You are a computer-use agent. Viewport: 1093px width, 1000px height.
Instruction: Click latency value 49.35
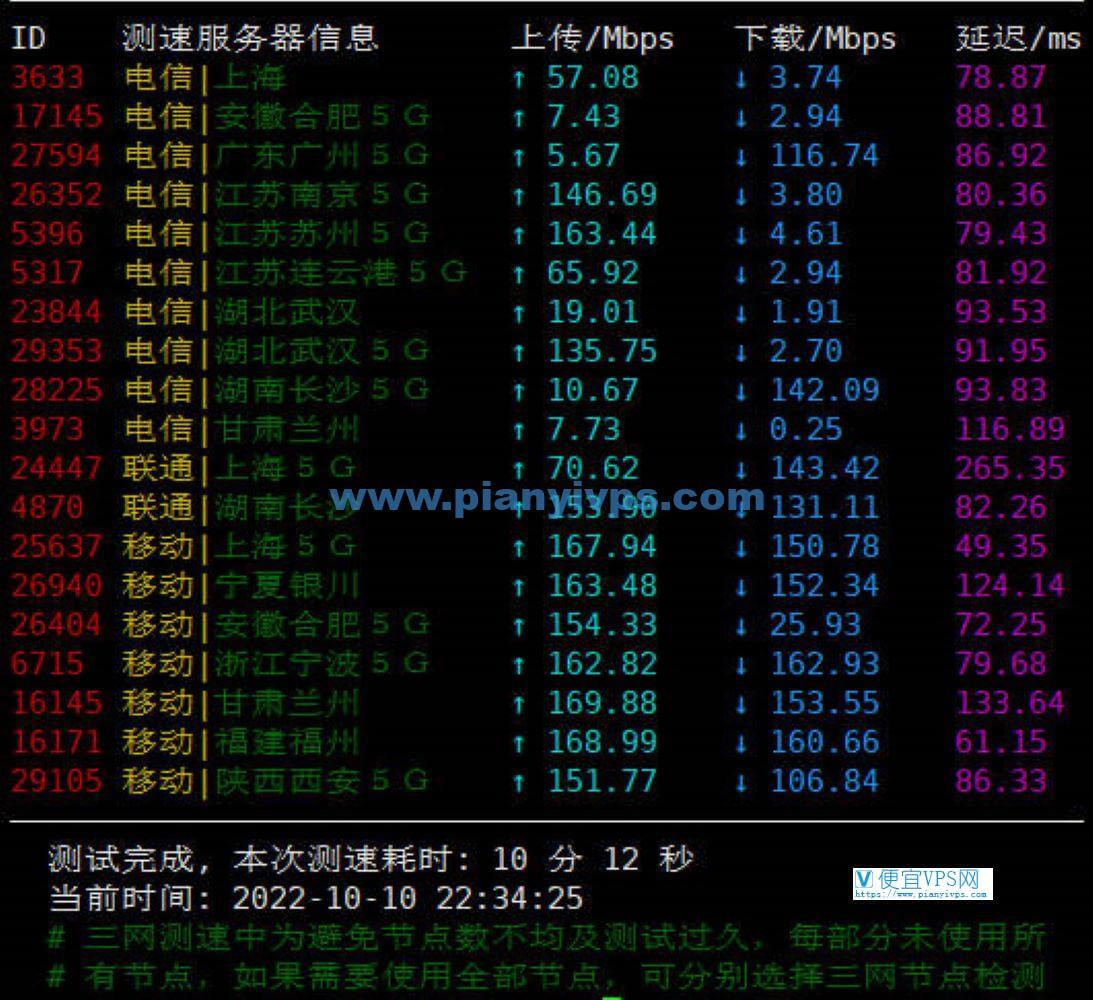[x=1001, y=546]
